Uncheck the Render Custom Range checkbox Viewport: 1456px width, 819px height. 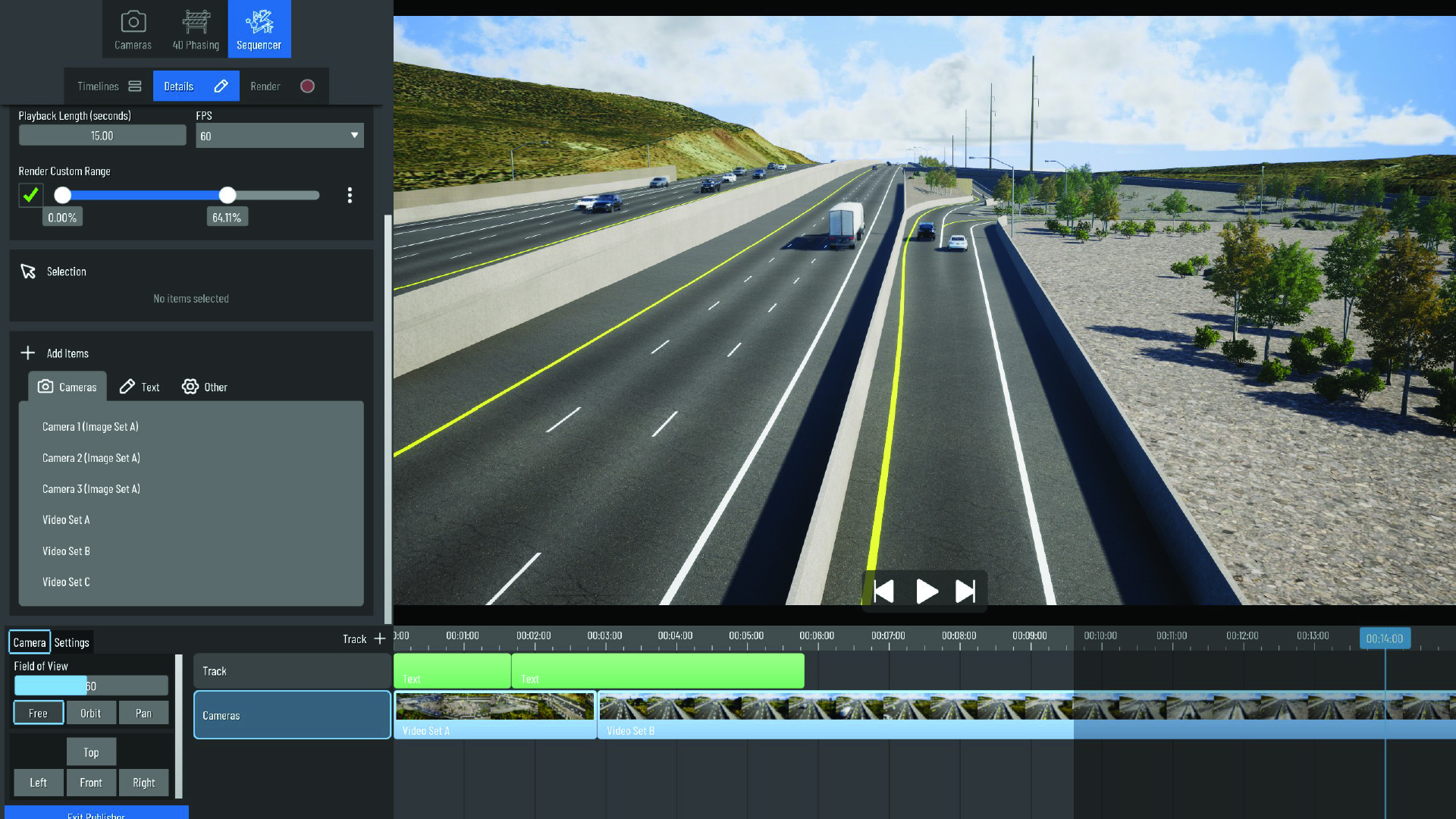click(x=31, y=196)
